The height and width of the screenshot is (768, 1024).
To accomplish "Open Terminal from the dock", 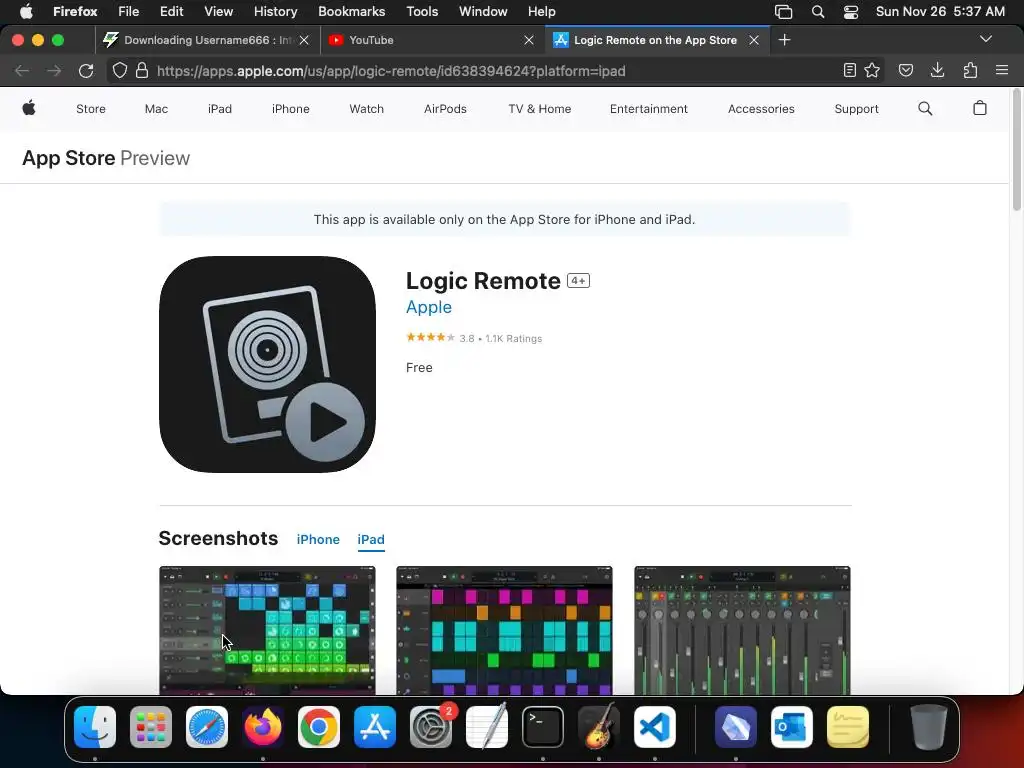I will 543,727.
